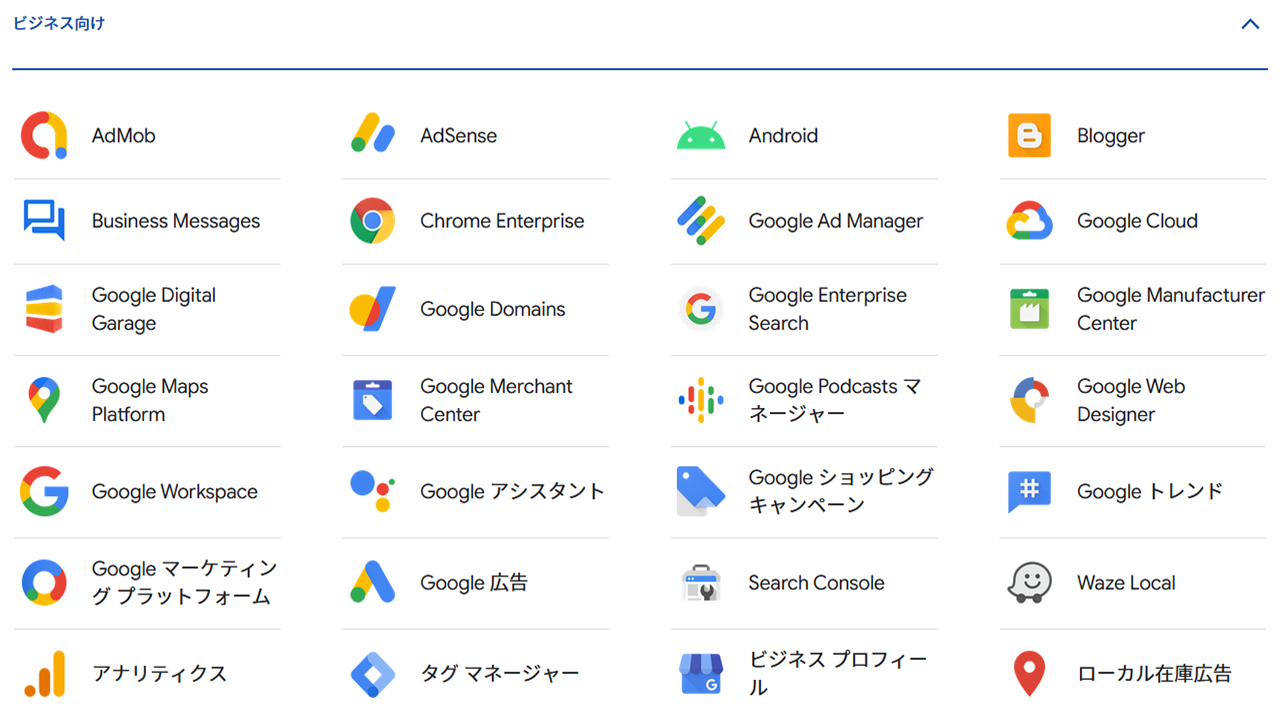Click the ビジネス向け section heading
Screen dimensions: 1280x720
[x=58, y=23]
